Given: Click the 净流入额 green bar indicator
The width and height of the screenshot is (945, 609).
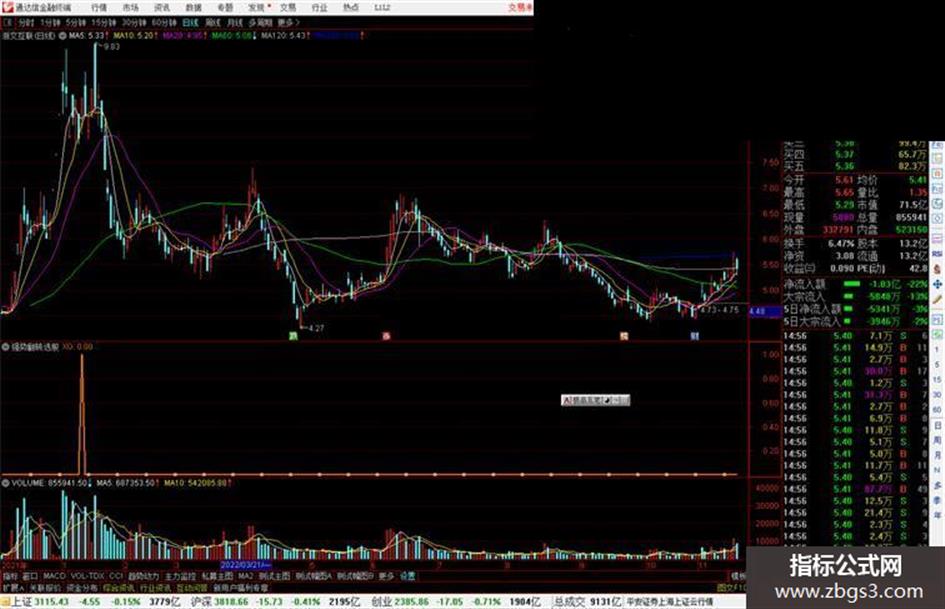Looking at the screenshot, I should (x=852, y=283).
